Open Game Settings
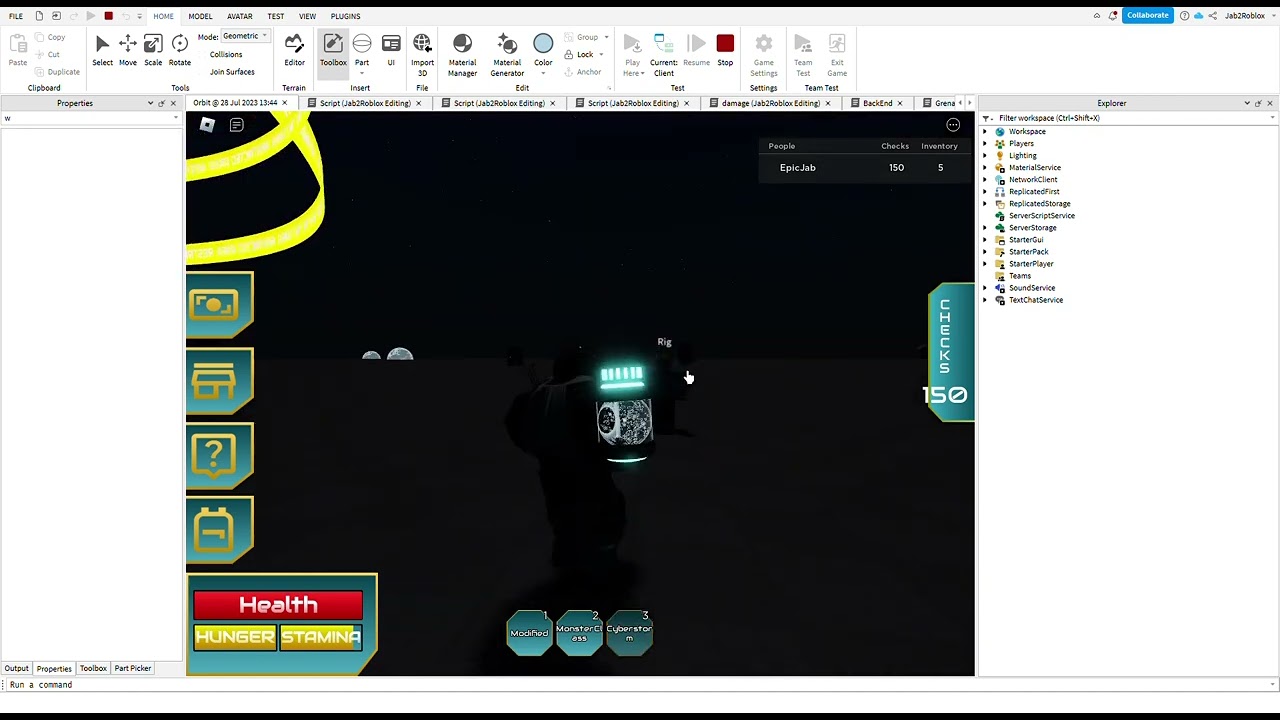 tap(764, 54)
